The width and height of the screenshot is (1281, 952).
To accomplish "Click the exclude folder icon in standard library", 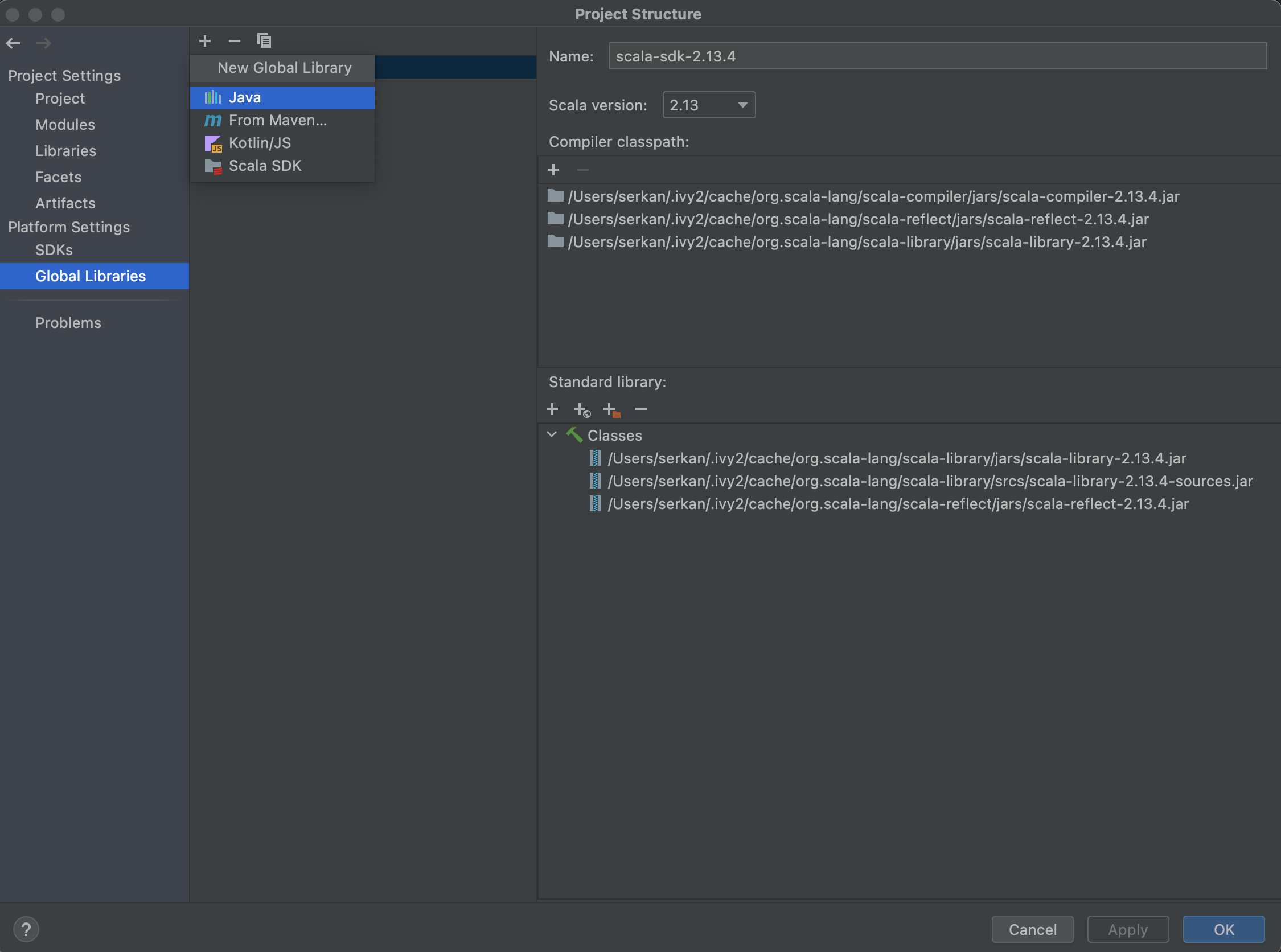I will 611,410.
